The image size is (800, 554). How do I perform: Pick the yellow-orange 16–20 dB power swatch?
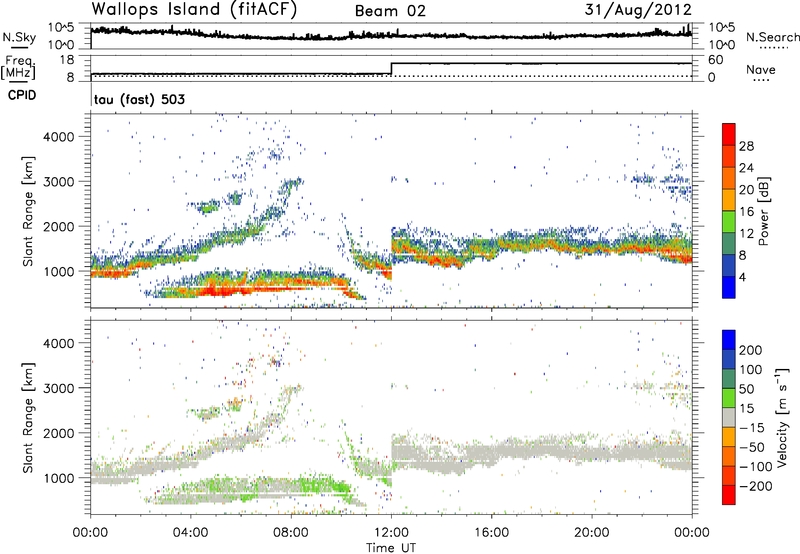coord(729,200)
